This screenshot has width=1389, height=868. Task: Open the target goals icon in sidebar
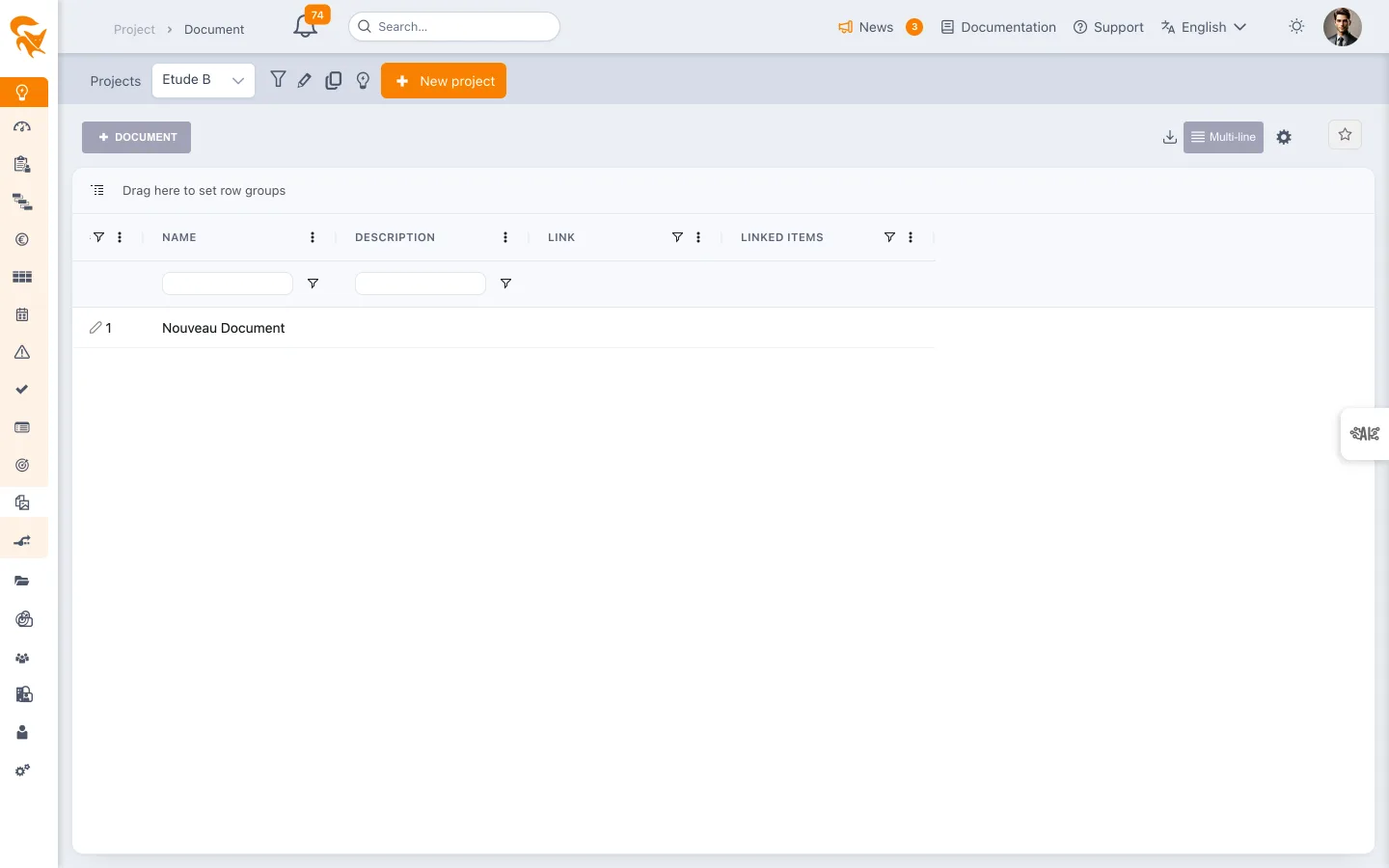pyautogui.click(x=22, y=465)
